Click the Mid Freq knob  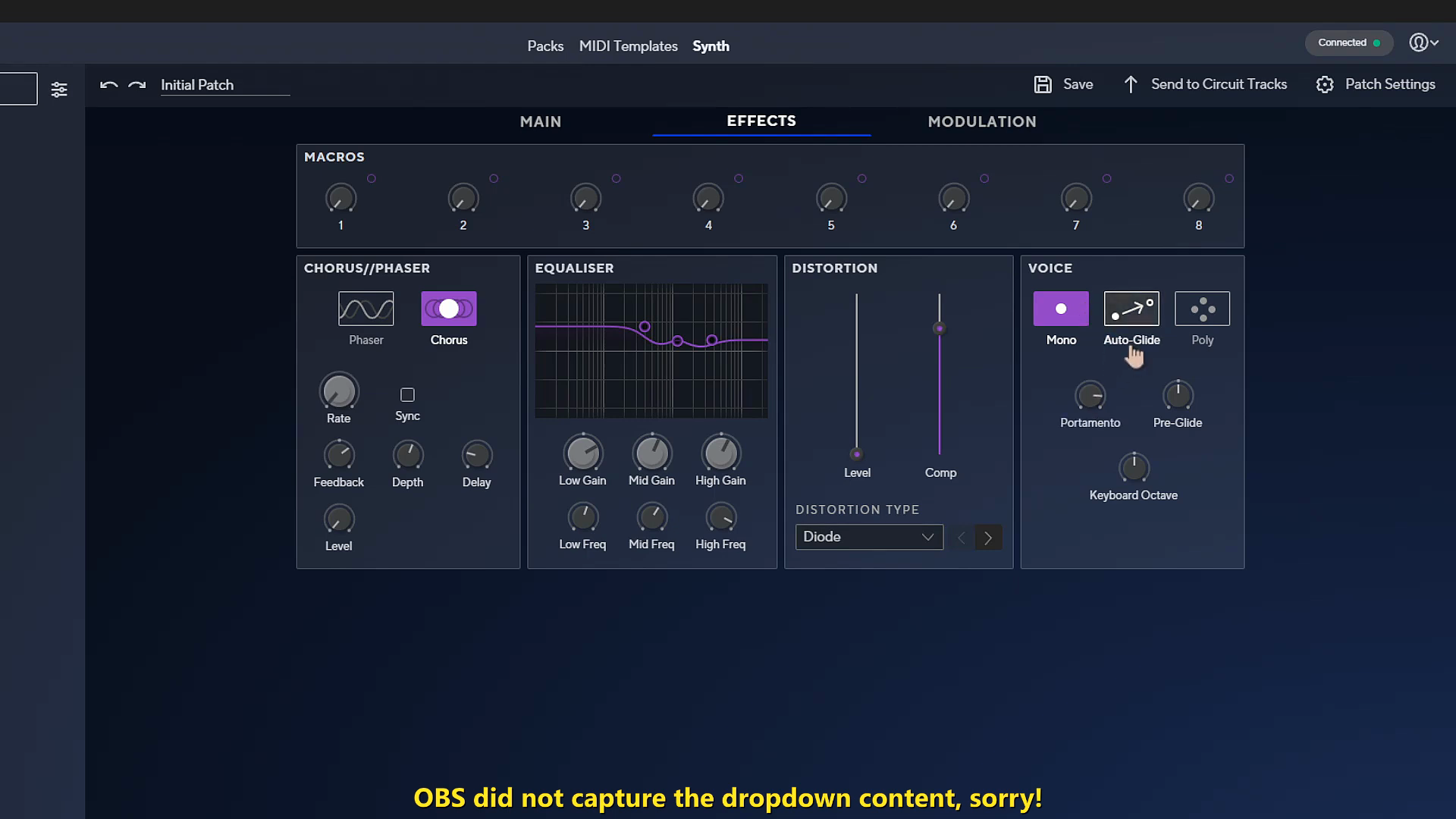coord(652,517)
